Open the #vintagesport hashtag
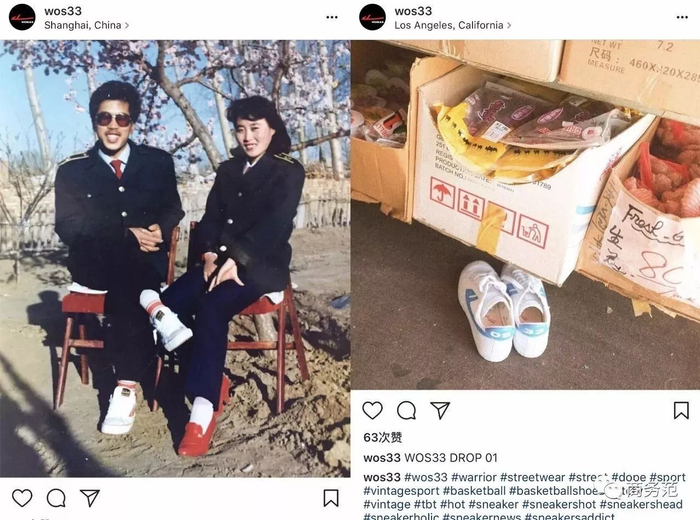Viewport: 700px width, 520px height. (x=401, y=491)
